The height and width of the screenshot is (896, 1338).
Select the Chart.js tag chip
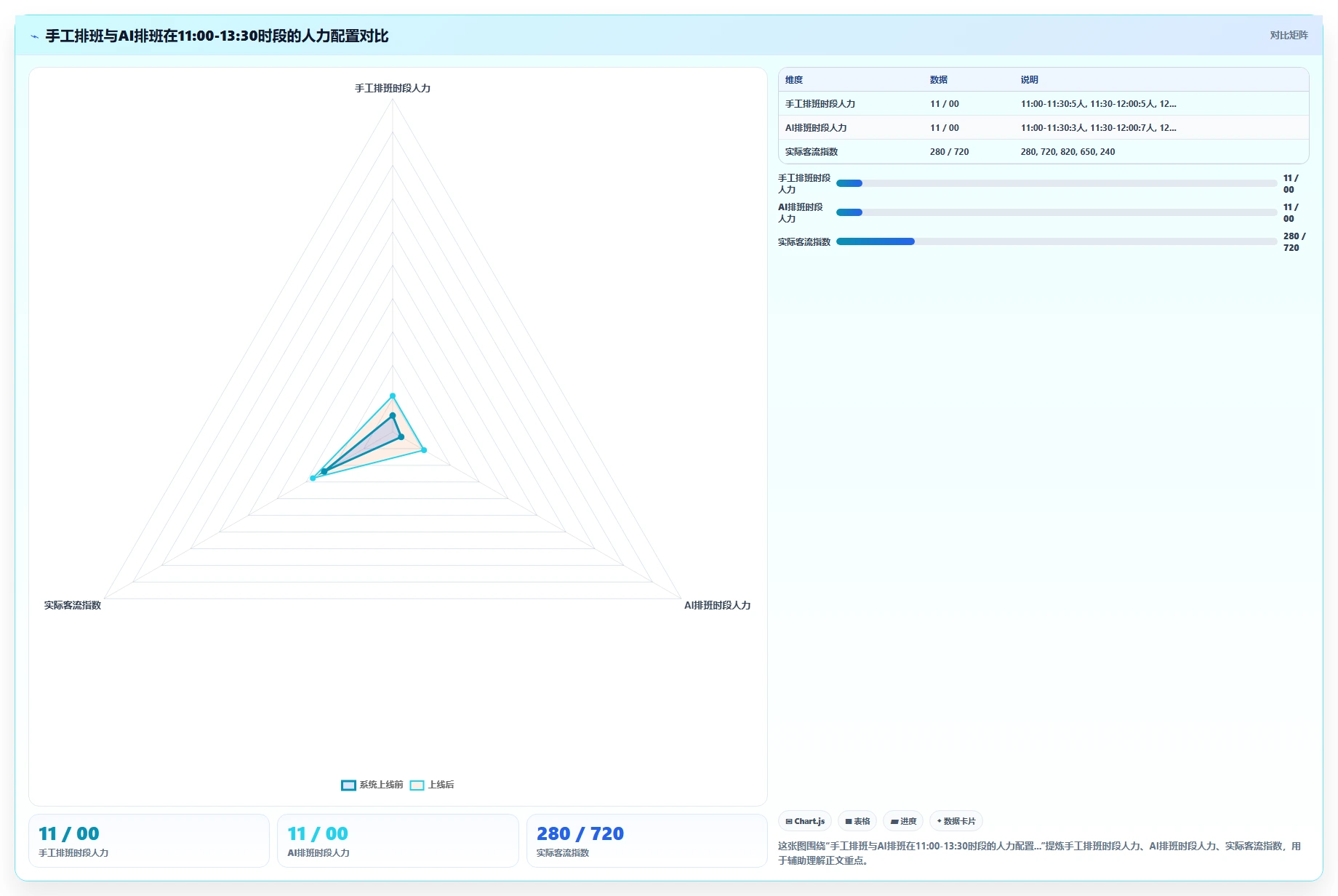805,821
